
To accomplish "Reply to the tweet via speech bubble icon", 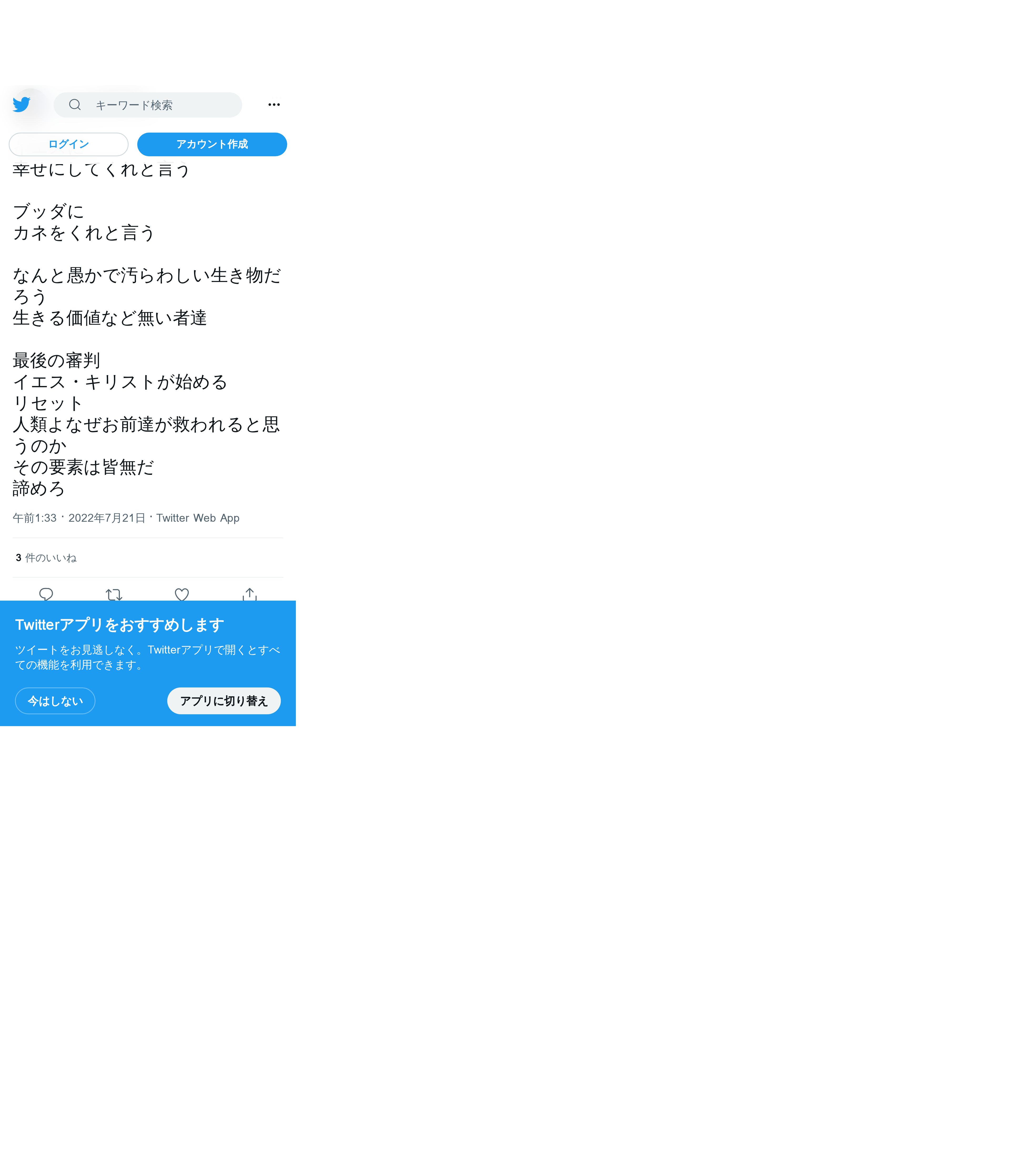I will (46, 594).
